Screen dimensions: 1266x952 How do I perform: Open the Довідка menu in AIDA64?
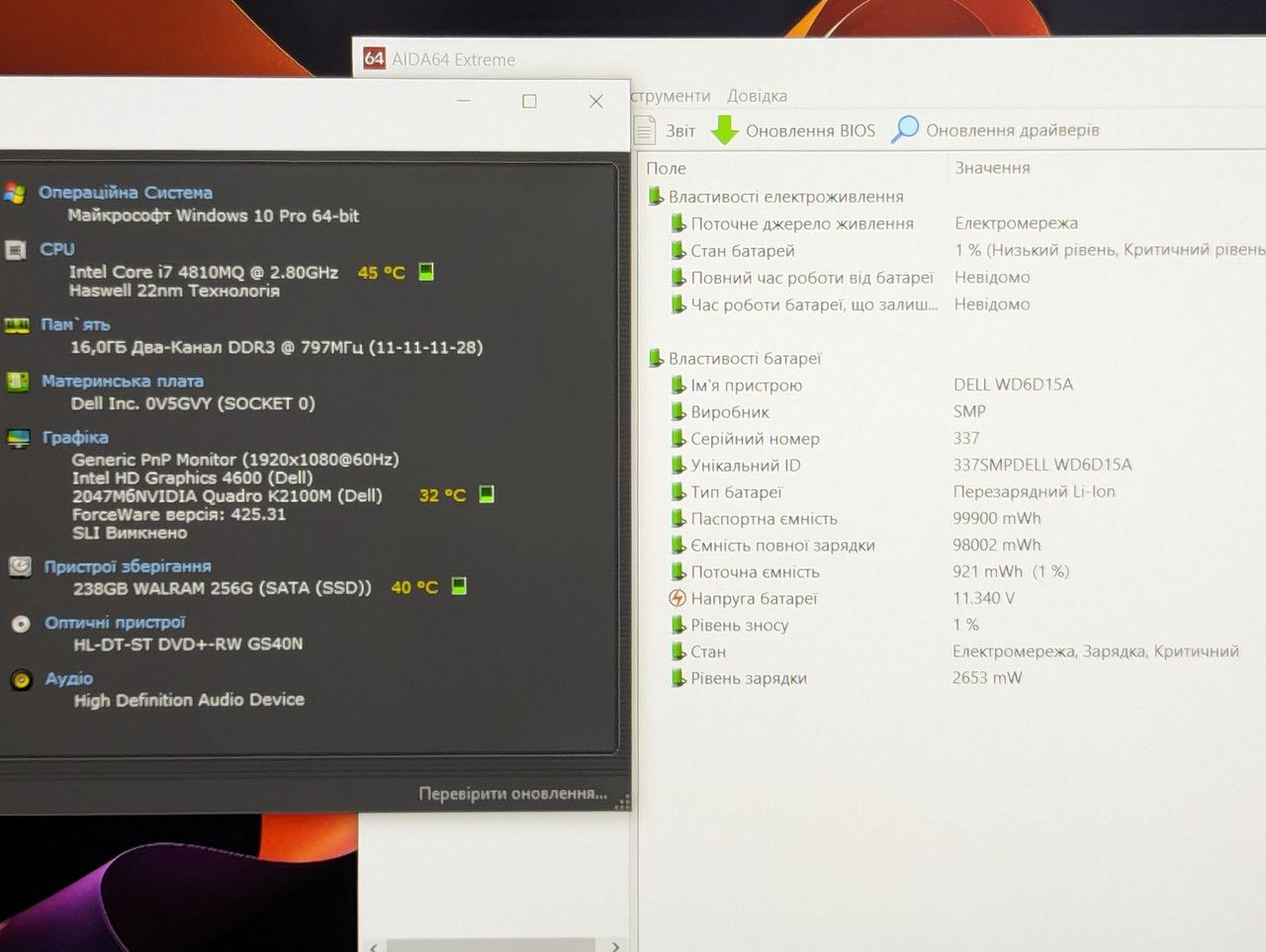click(x=757, y=96)
